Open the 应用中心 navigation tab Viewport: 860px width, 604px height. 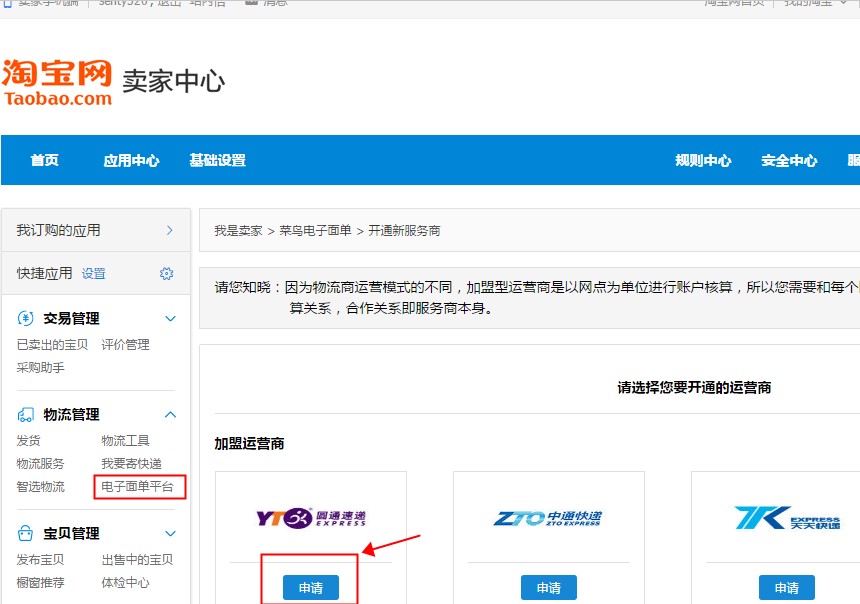point(132,160)
